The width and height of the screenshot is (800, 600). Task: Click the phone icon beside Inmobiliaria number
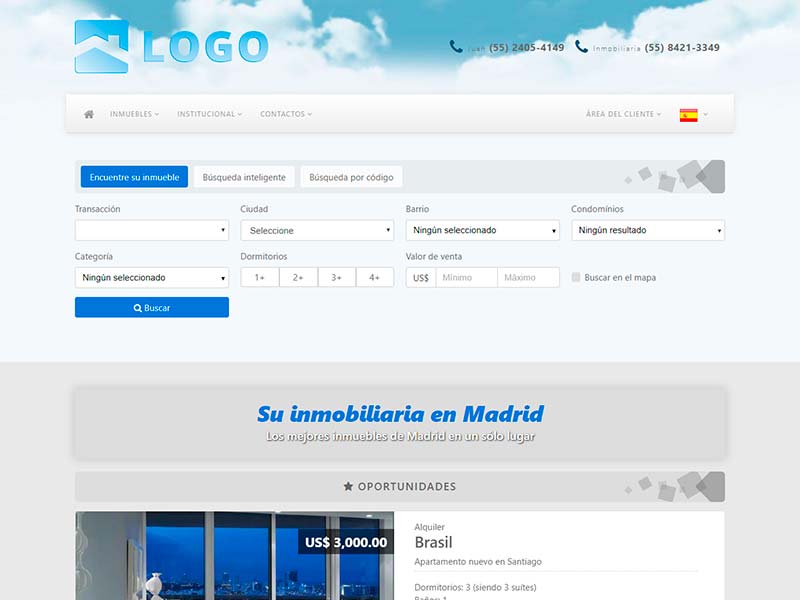pyautogui.click(x=581, y=46)
